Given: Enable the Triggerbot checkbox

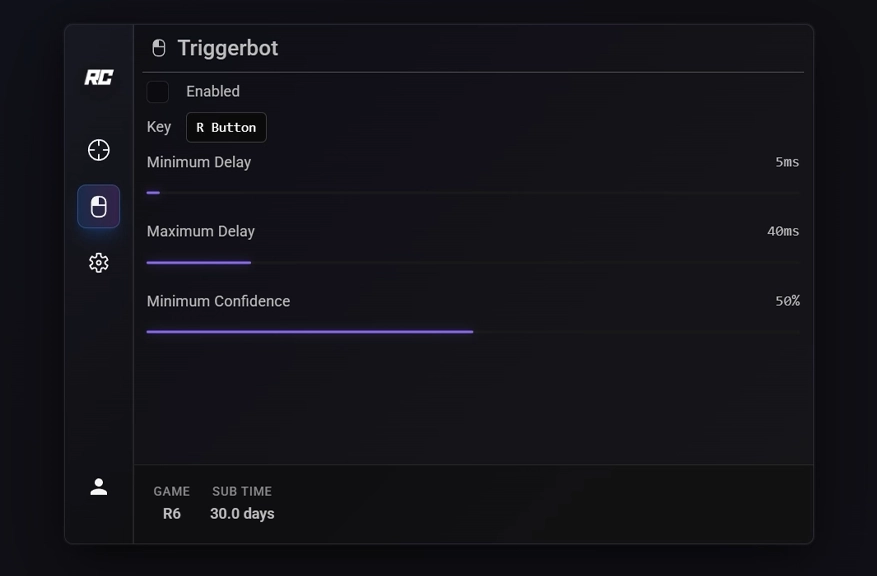Looking at the screenshot, I should [158, 92].
